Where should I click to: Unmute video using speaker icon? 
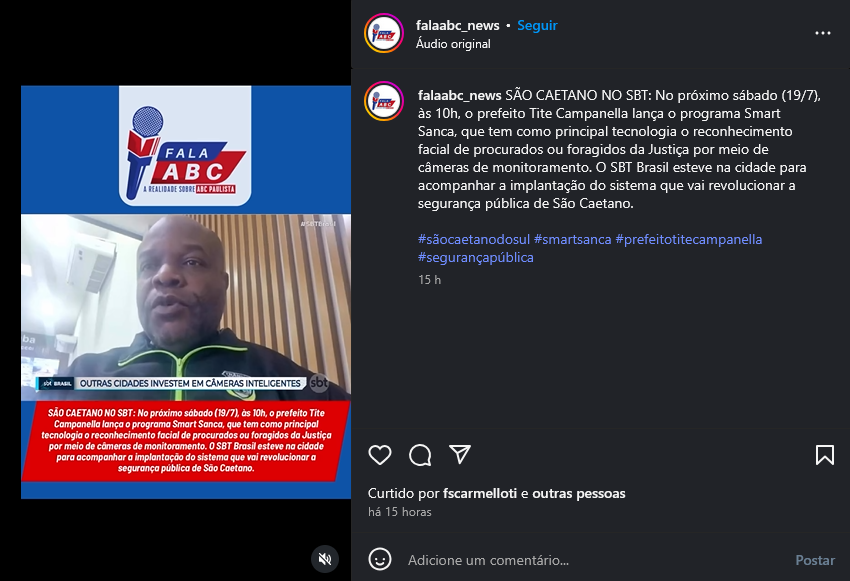point(325,559)
